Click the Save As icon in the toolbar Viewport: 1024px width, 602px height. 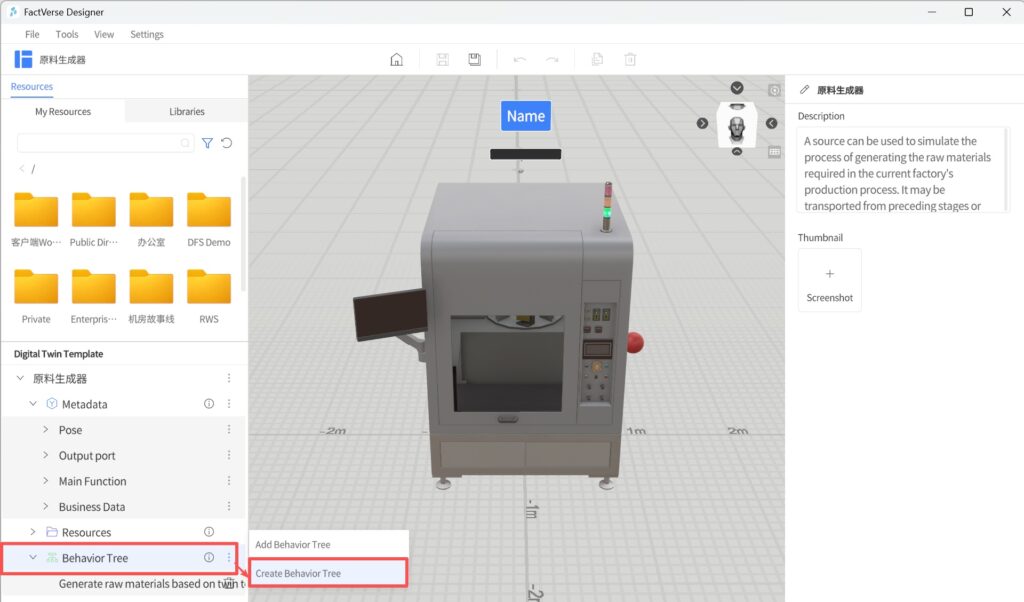pyautogui.click(x=474, y=60)
